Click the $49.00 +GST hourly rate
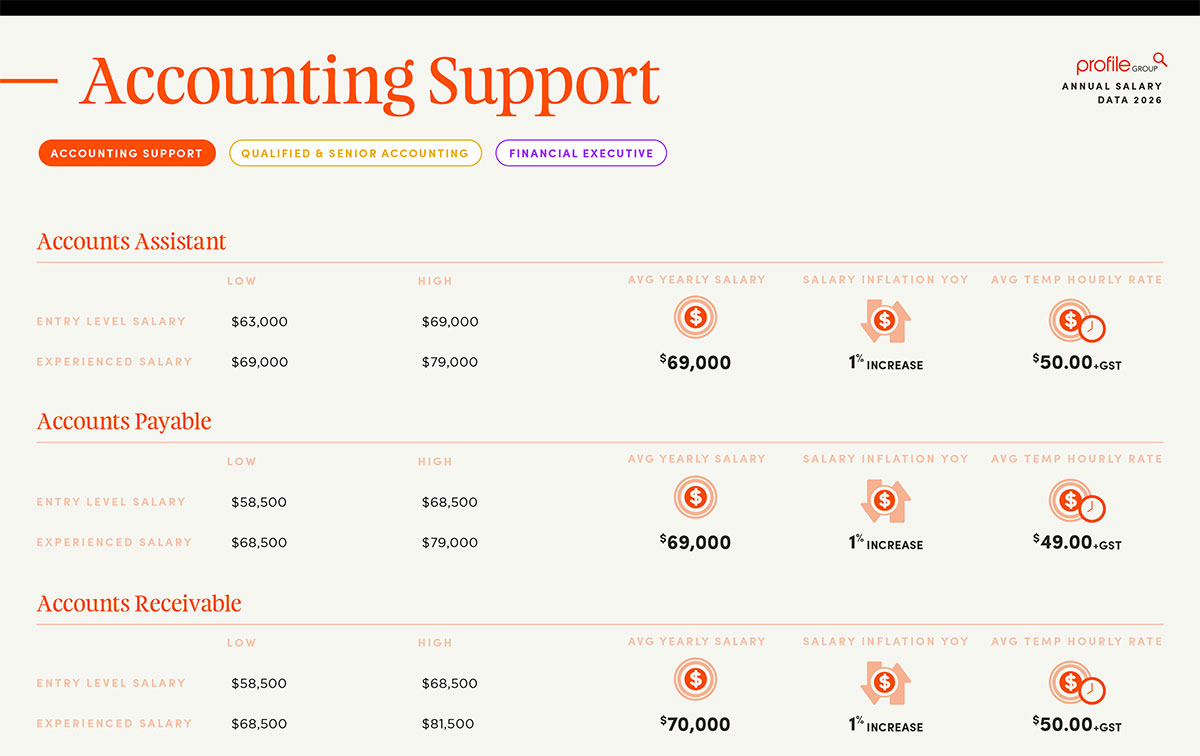The image size is (1200, 756). pos(1077,543)
